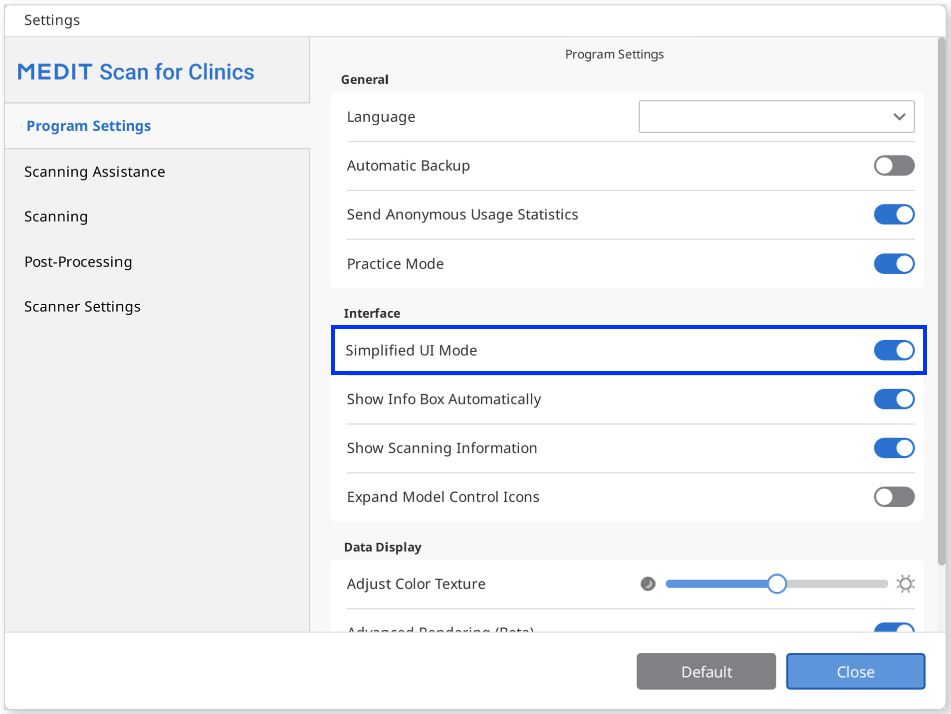This screenshot has width=951, height=714.
Task: Enable Expand Model Control Icons
Action: point(893,497)
